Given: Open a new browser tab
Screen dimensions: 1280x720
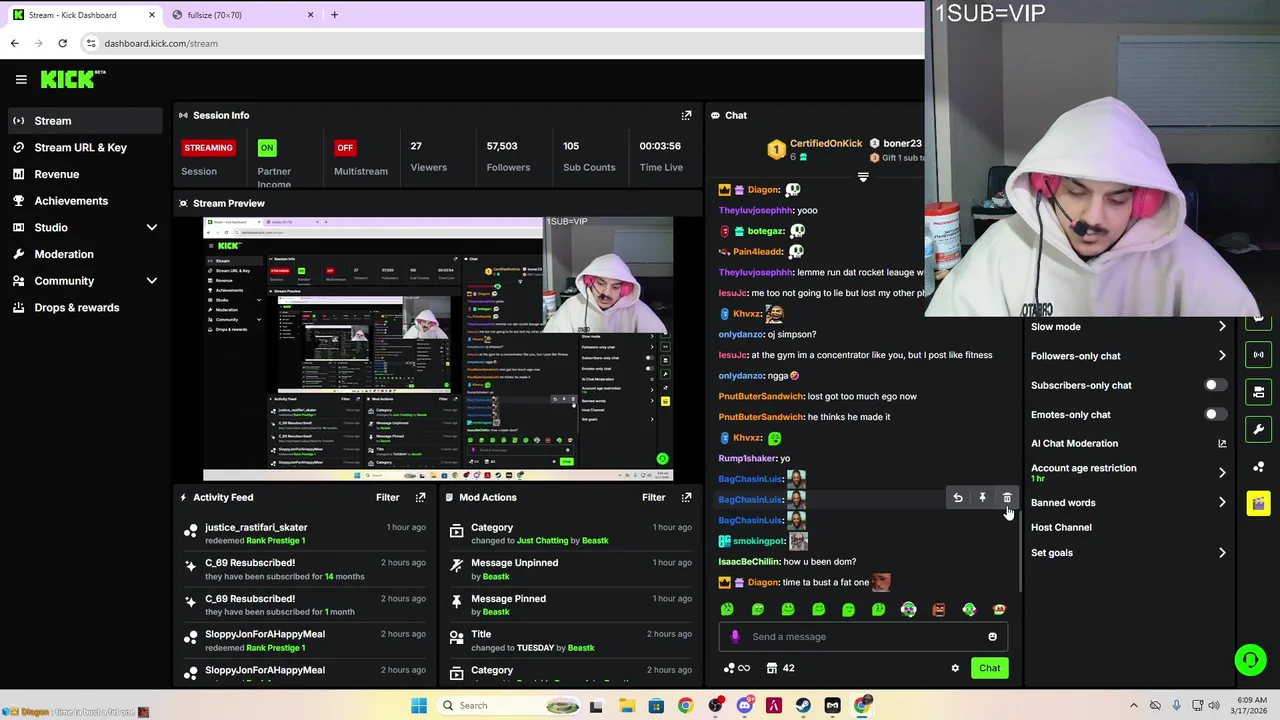Looking at the screenshot, I should 334,15.
